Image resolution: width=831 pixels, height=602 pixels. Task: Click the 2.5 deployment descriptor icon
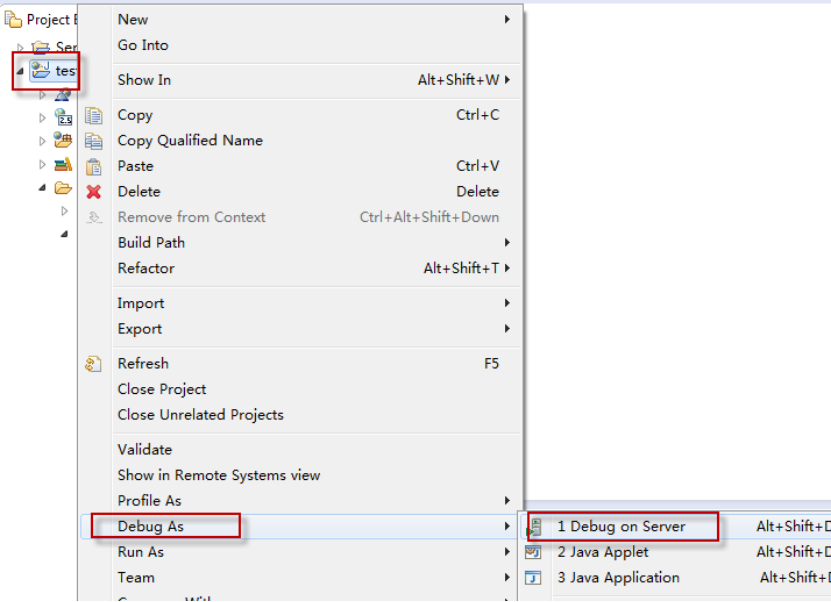click(x=64, y=117)
